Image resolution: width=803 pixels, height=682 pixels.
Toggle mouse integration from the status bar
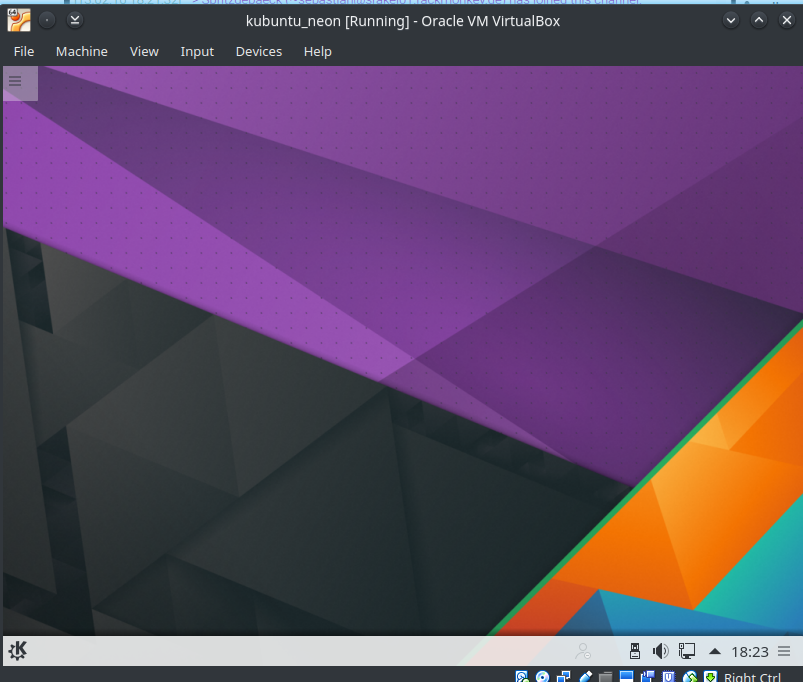(x=688, y=676)
